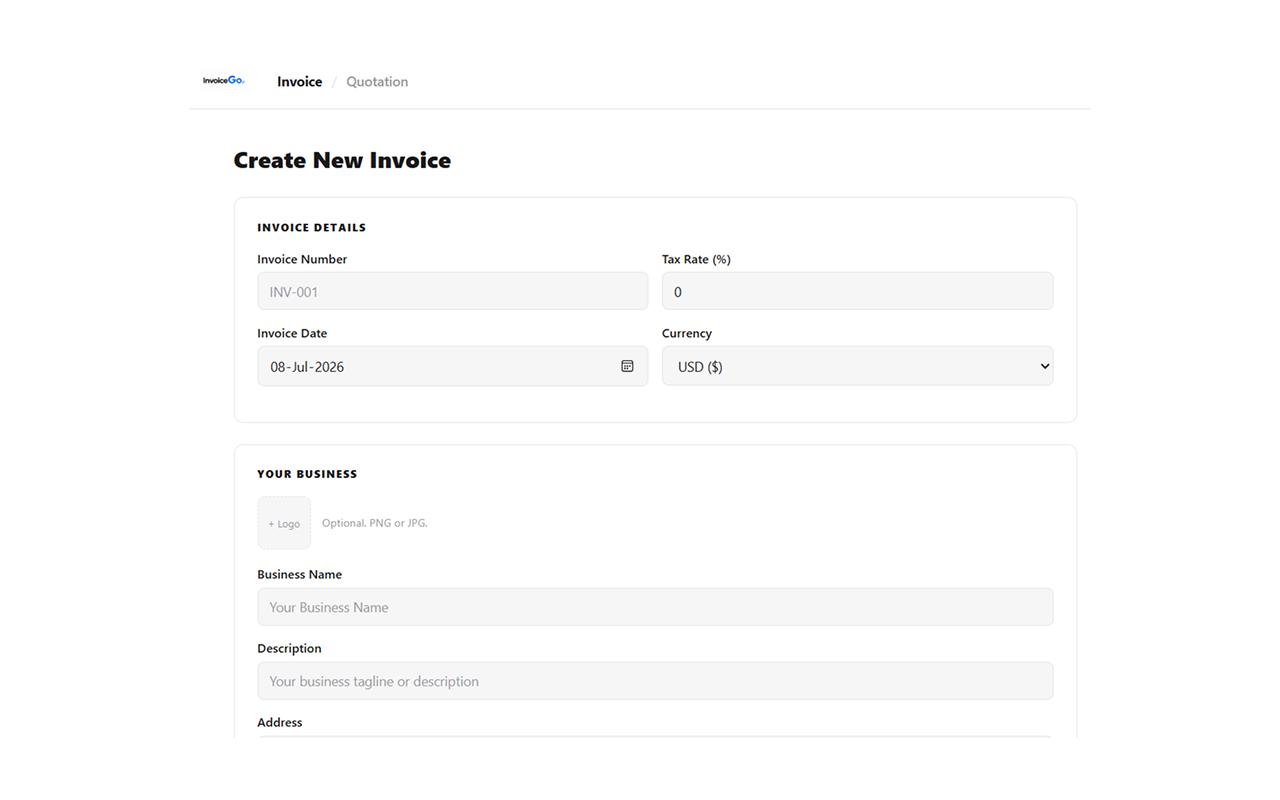This screenshot has width=1280, height=800.
Task: Click the Tax Rate (%) field
Action: [857, 291]
